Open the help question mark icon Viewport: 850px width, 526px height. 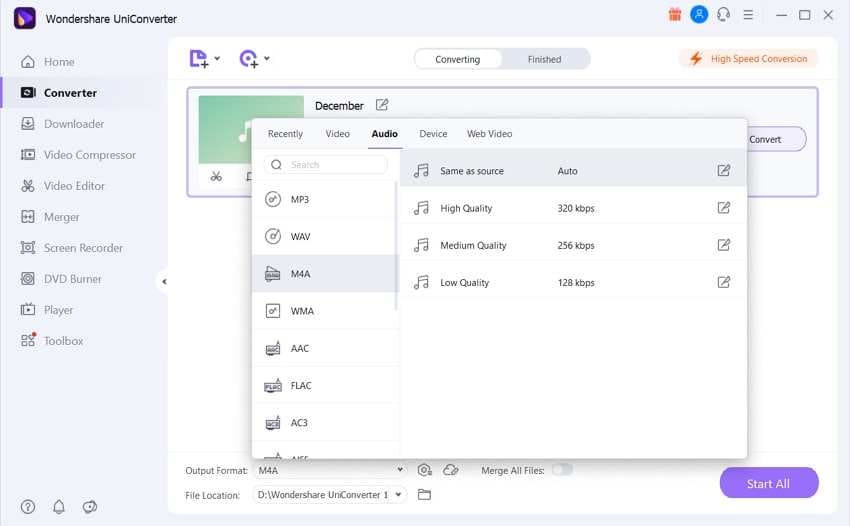[x=28, y=506]
